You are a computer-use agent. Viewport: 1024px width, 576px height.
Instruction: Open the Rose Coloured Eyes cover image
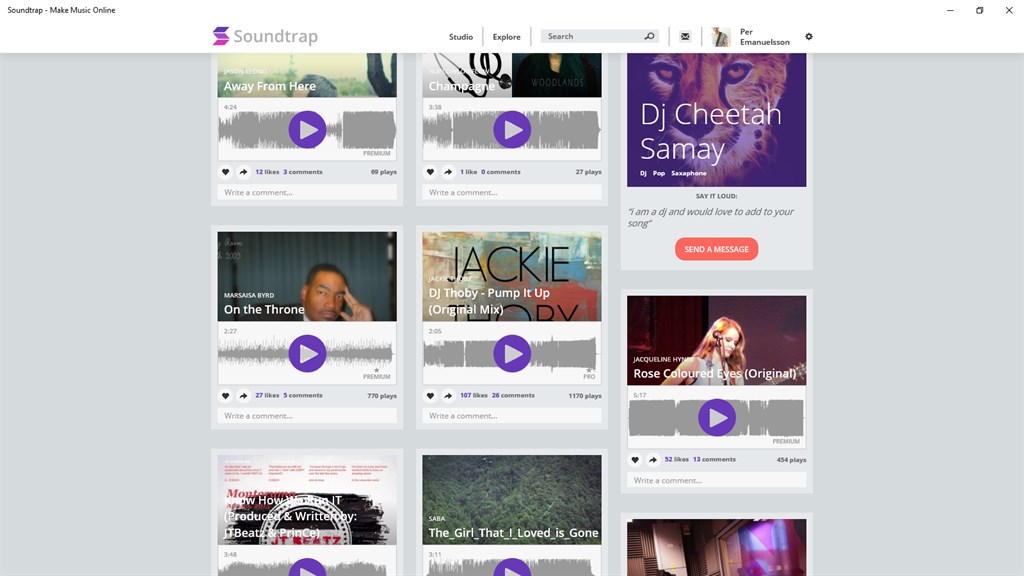716,340
